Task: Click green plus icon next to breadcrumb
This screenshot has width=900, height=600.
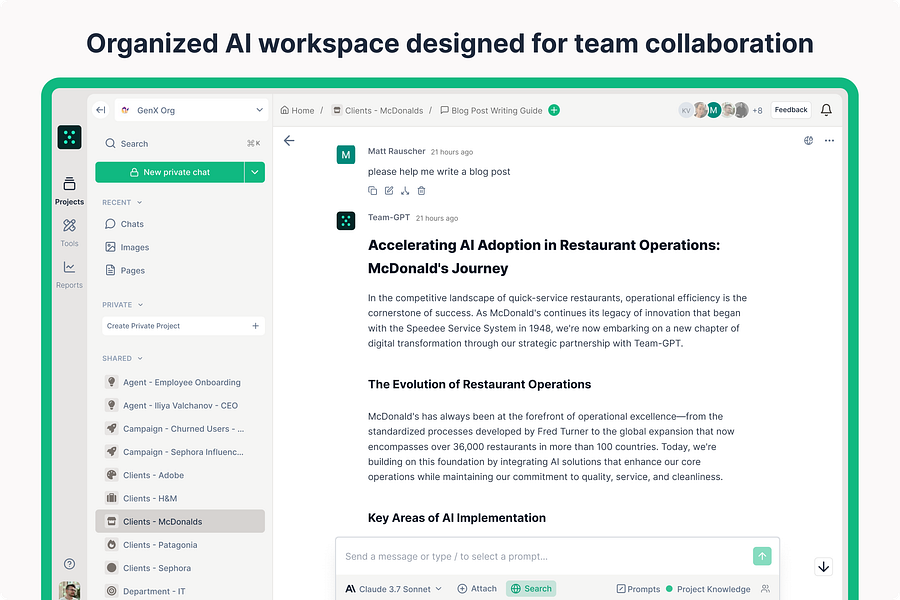Action: [554, 110]
